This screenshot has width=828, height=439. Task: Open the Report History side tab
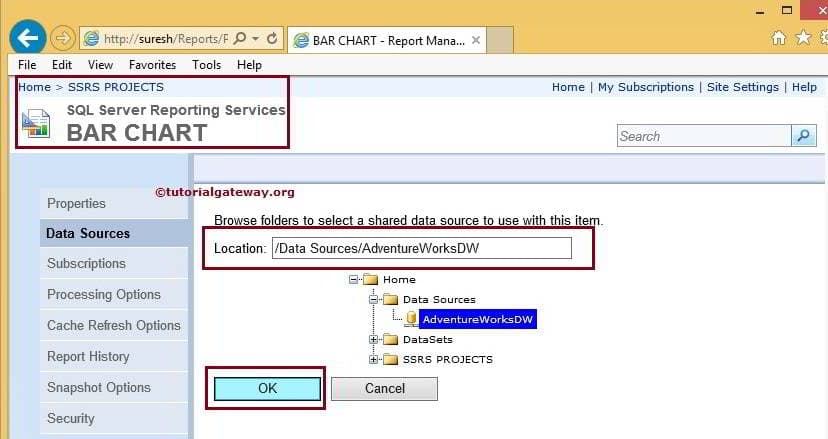(x=114, y=357)
